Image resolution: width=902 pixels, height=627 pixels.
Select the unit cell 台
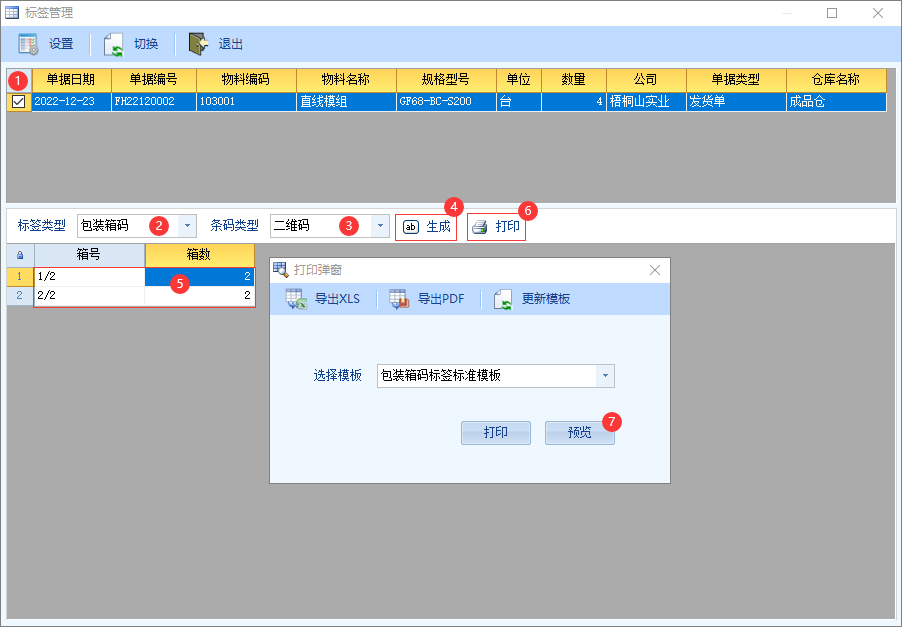519,102
